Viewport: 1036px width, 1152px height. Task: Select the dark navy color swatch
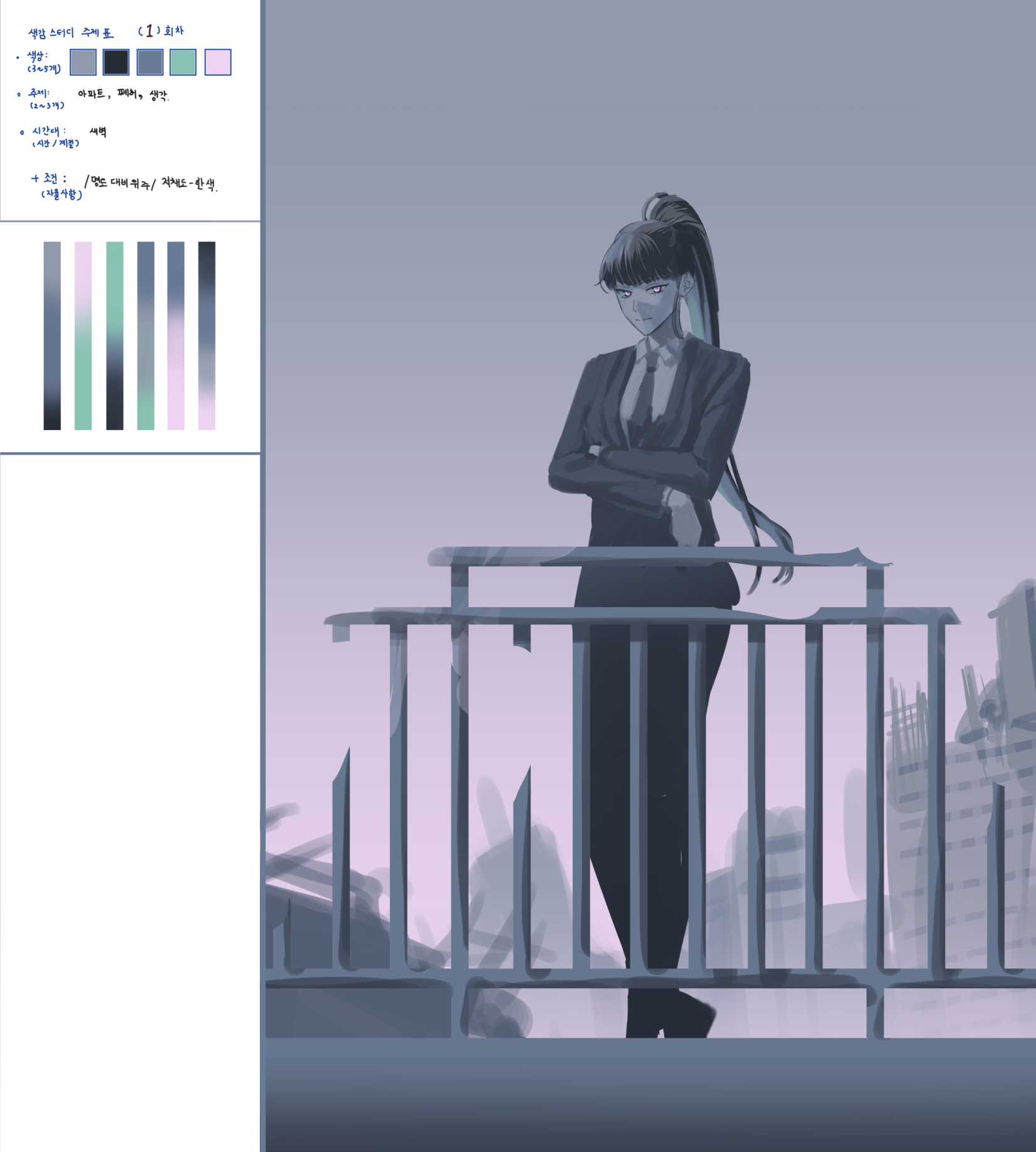tap(116, 62)
